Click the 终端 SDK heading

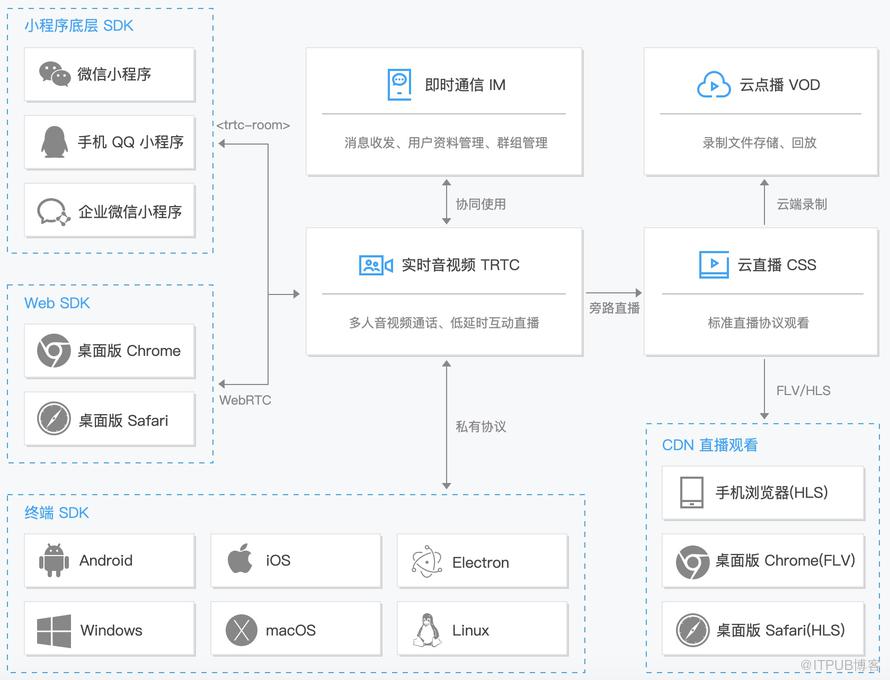point(56,513)
